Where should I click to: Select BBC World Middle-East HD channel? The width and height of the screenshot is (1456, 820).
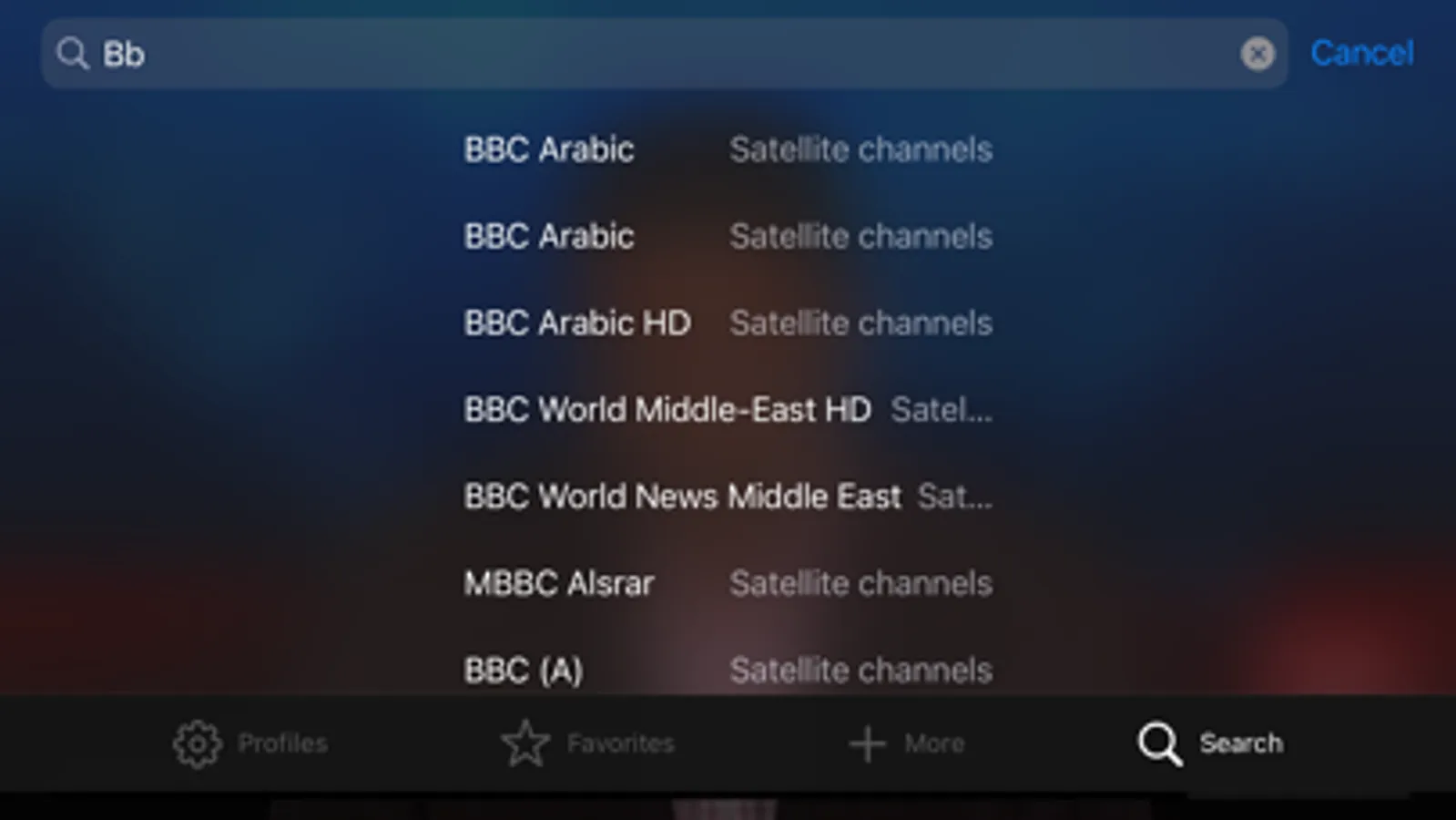tap(667, 409)
